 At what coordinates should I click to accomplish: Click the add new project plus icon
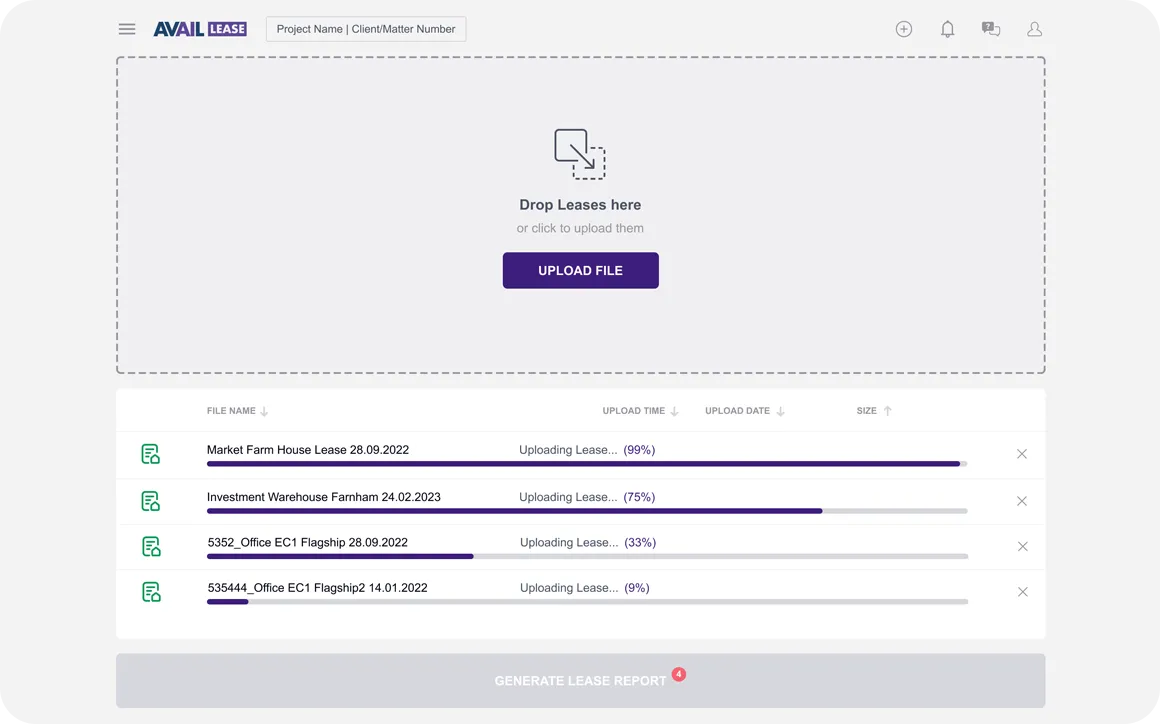[x=903, y=29]
